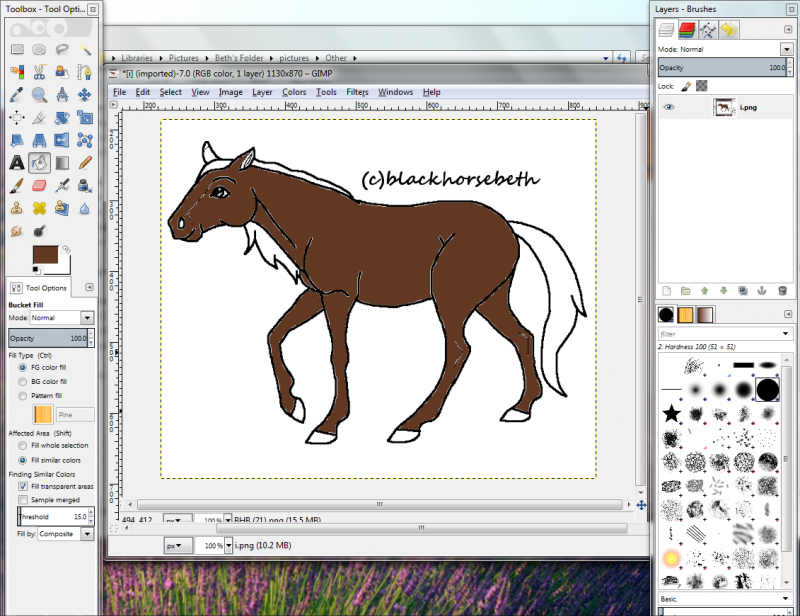Image resolution: width=800 pixels, height=616 pixels.
Task: Select the Blur/Sharpen droplet tool
Action: (85, 208)
